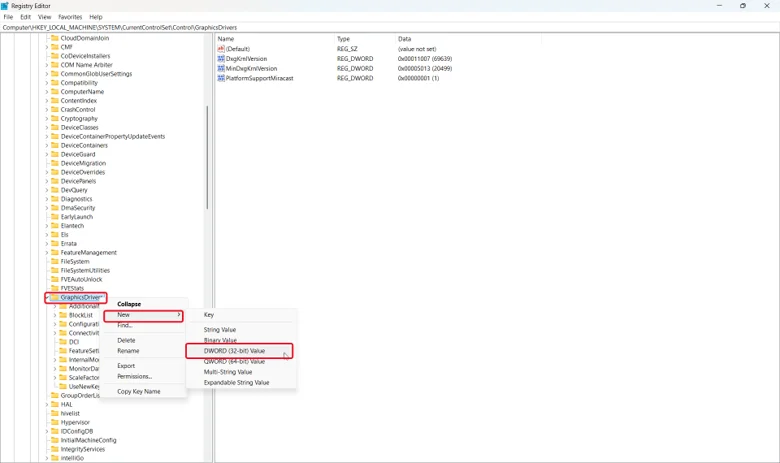This screenshot has width=780, height=463.
Task: Open the Favorites menu
Action: tap(70, 17)
